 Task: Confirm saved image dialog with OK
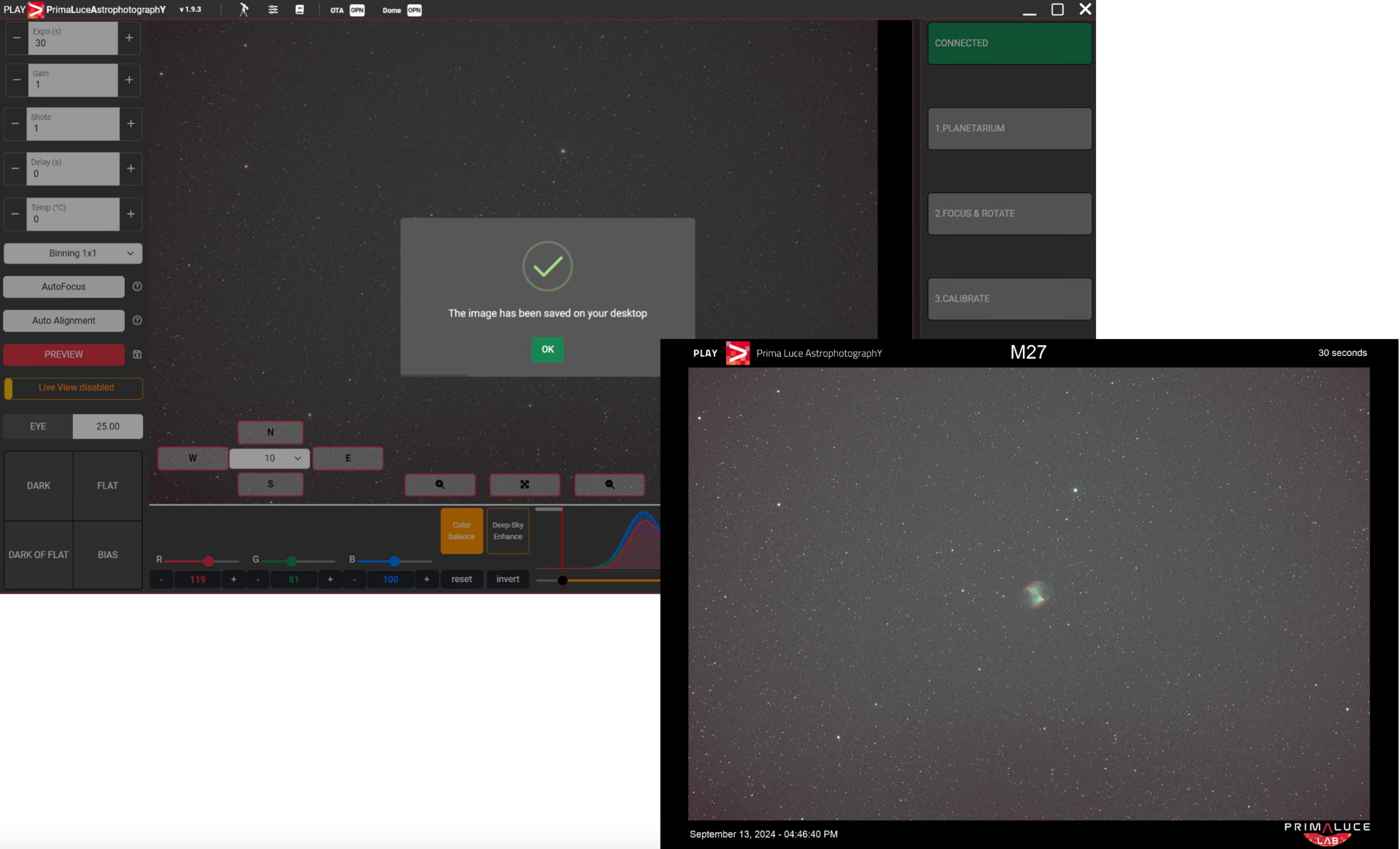coord(548,349)
